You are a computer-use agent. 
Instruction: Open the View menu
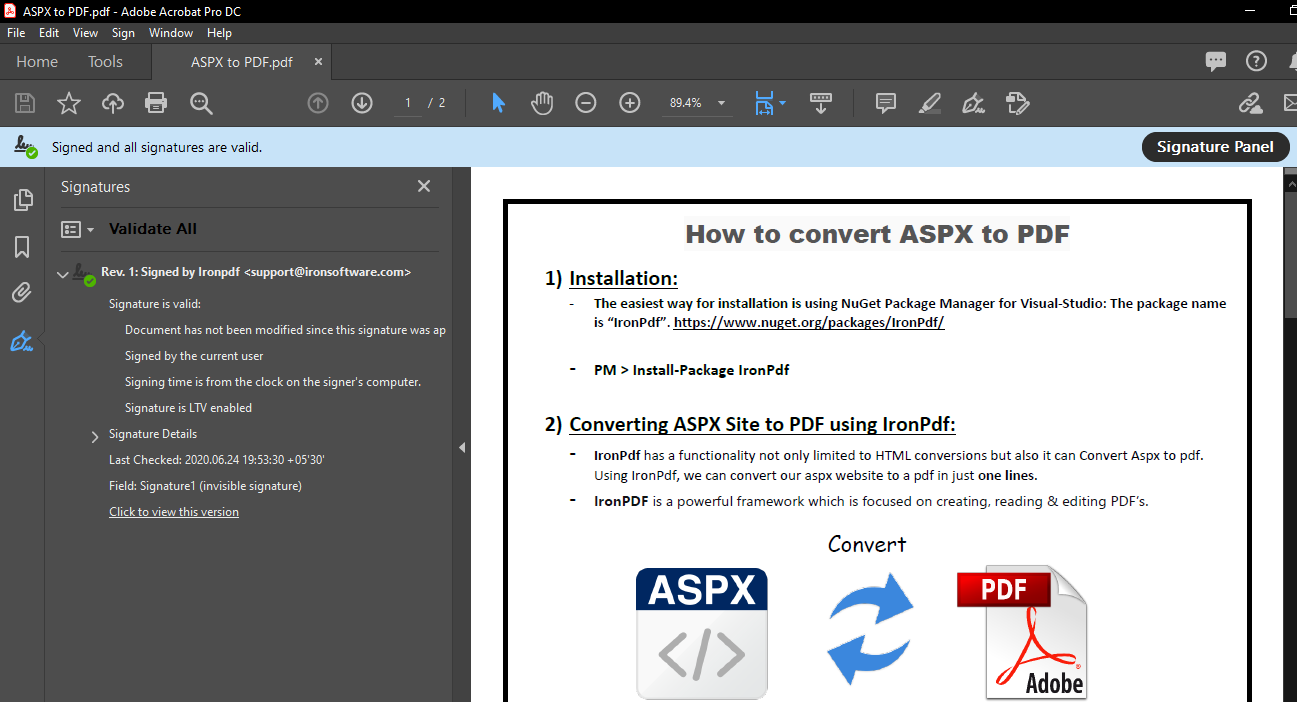coord(86,33)
